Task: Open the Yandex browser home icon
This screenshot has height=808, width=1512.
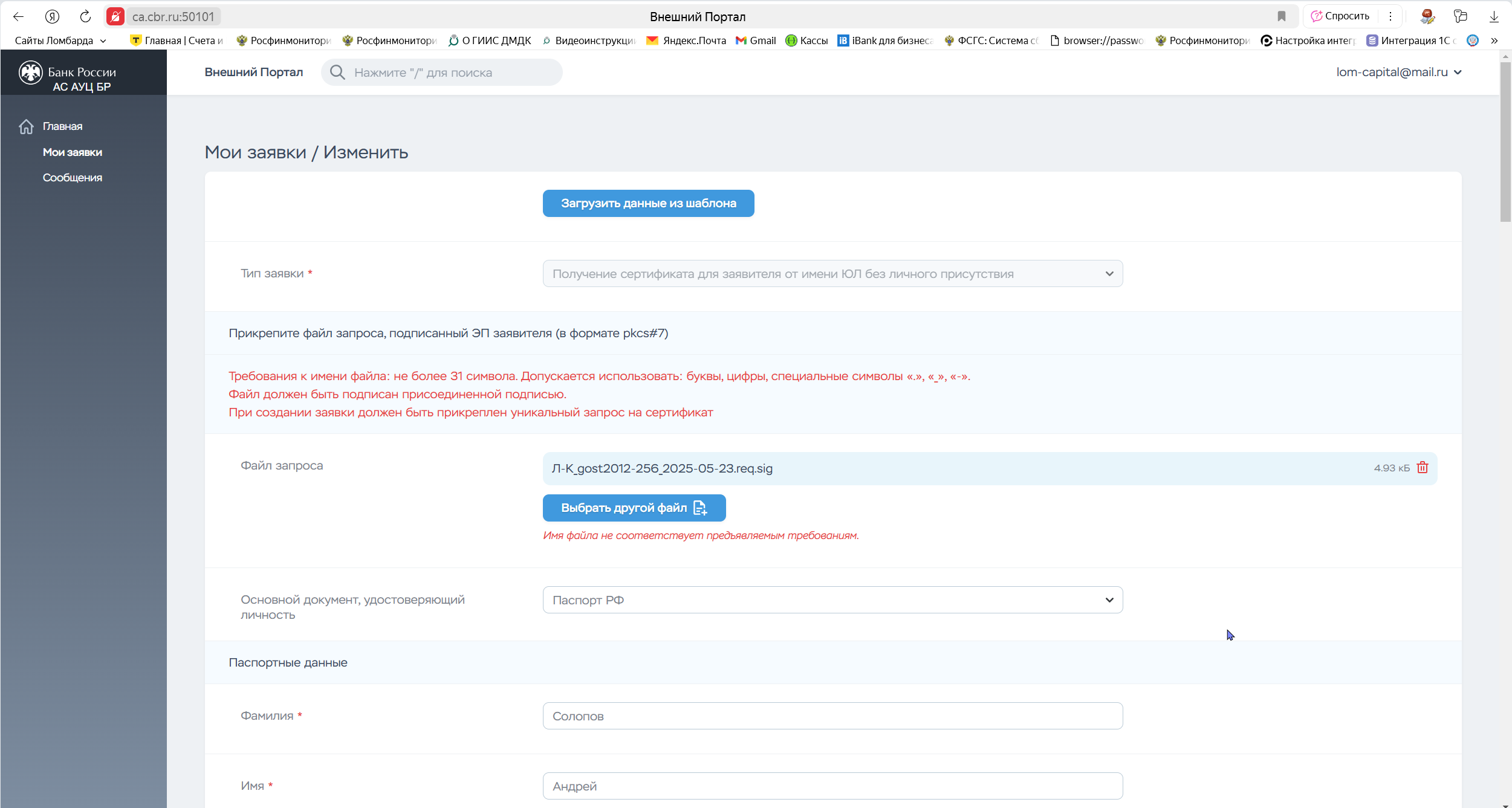Action: click(x=52, y=17)
